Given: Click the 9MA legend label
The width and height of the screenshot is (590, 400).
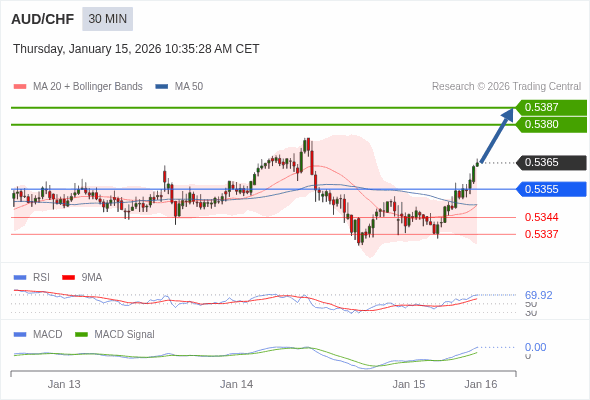Looking at the screenshot, I should click(91, 278).
